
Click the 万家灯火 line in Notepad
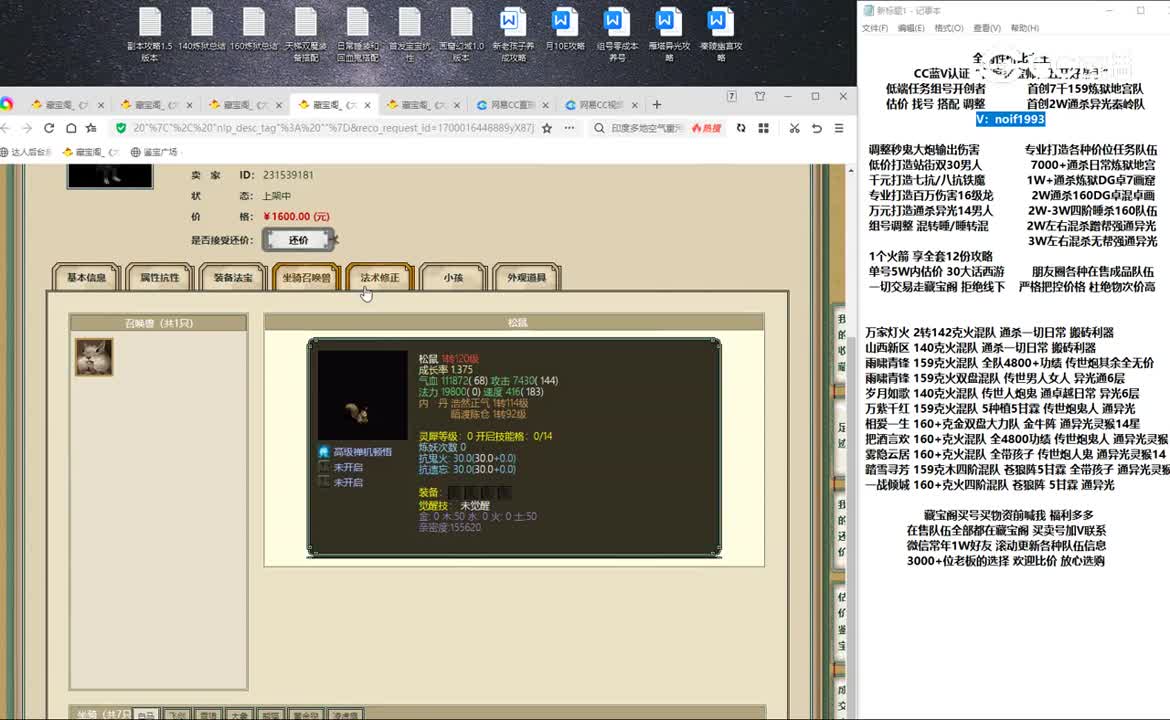point(989,333)
